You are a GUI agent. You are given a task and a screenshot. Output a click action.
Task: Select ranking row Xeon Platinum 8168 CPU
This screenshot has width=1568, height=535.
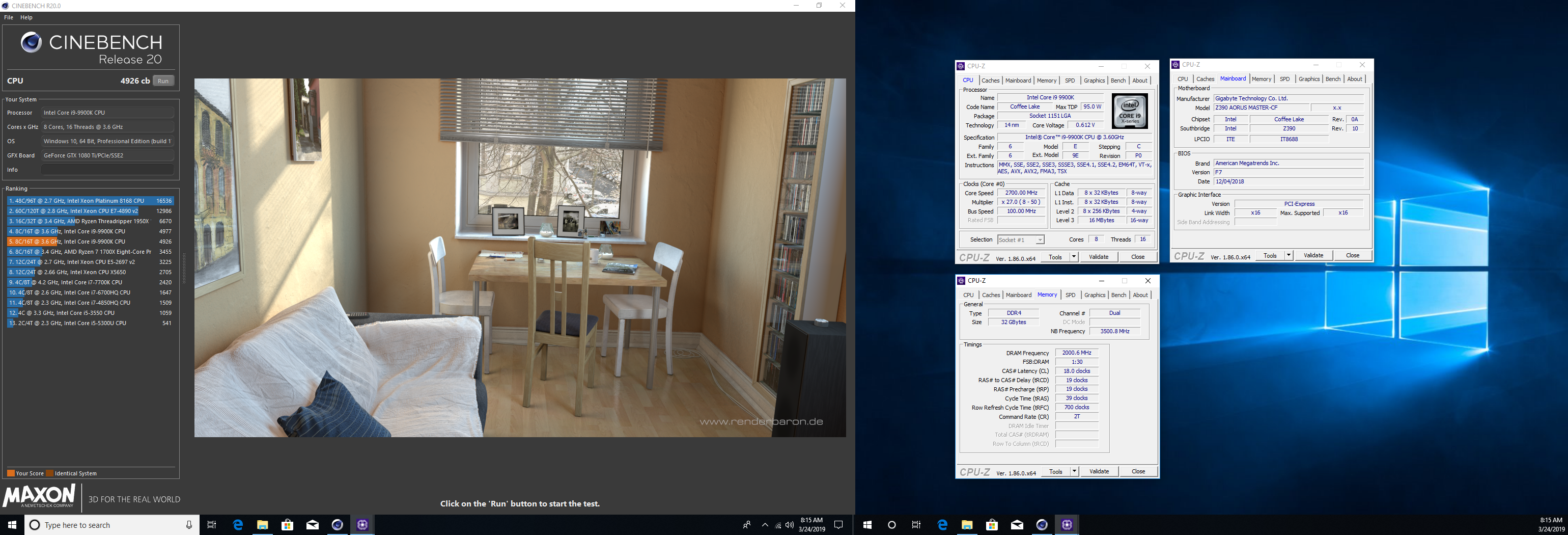[x=90, y=200]
